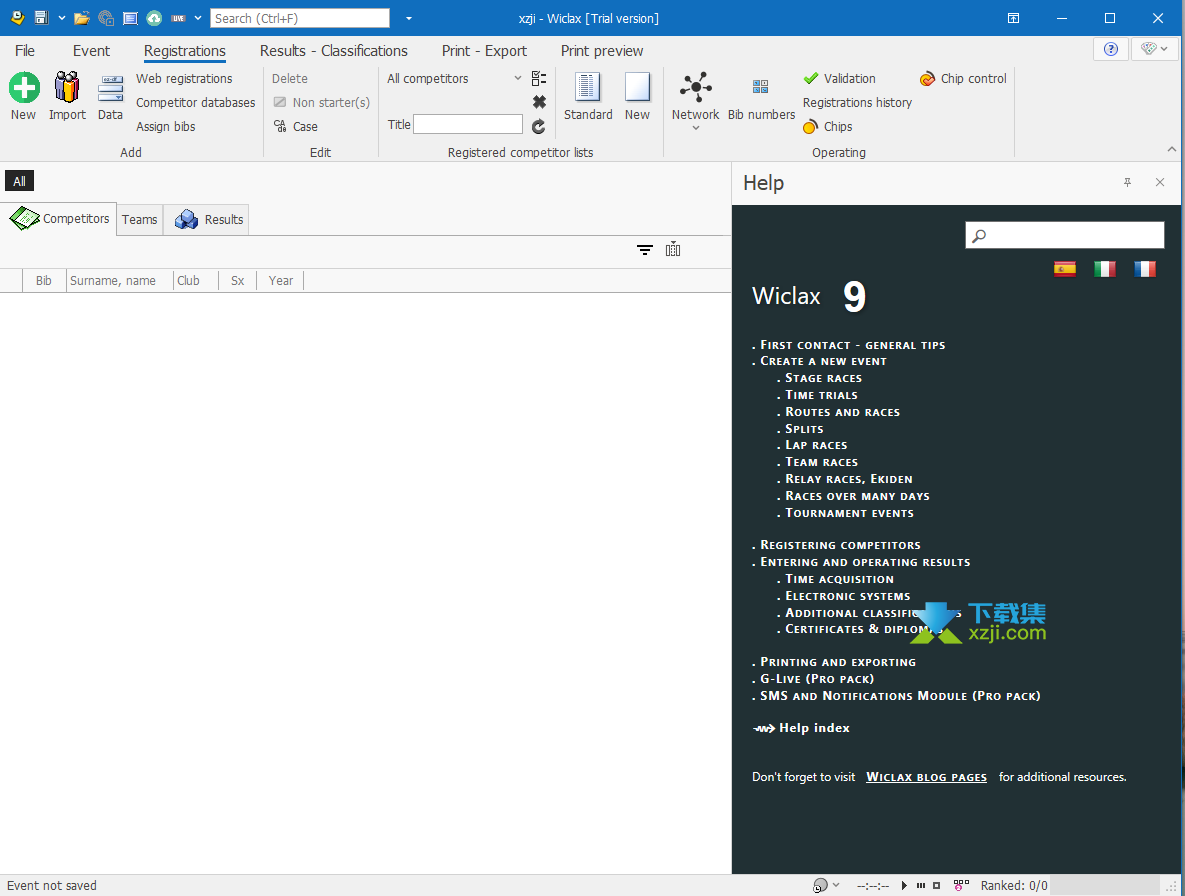Open Competitor databases
Screen dimensions: 1185x896
pyautogui.click(x=196, y=103)
